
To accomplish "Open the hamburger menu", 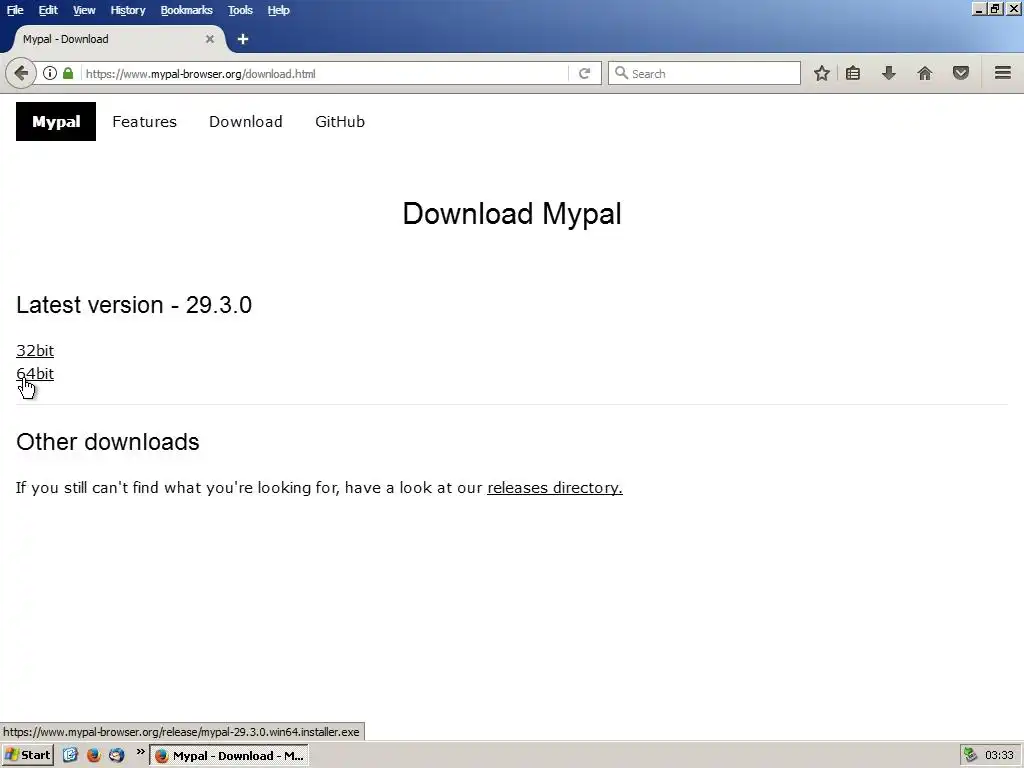I will [1003, 73].
